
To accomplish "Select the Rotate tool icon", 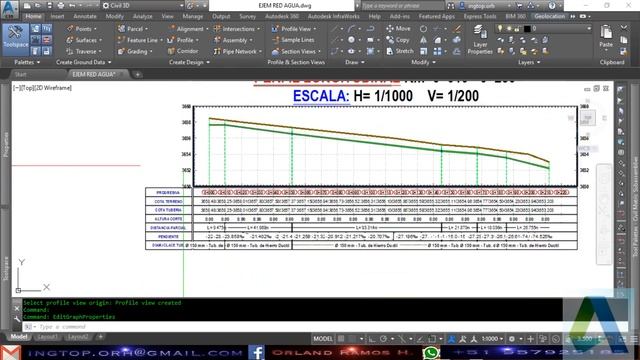I will tap(424, 29).
